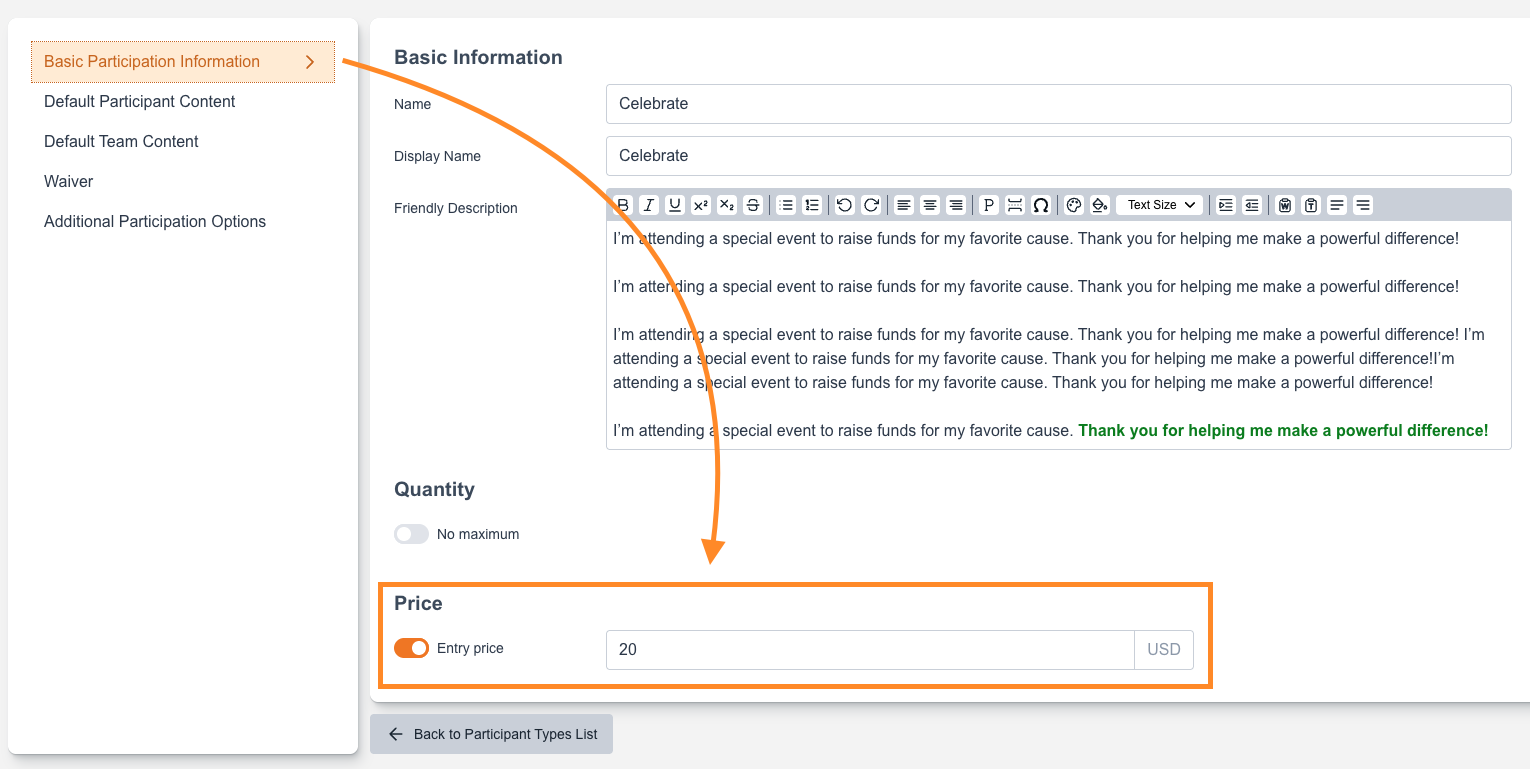Click the chevron beside Basic Participation Information

[x=310, y=62]
